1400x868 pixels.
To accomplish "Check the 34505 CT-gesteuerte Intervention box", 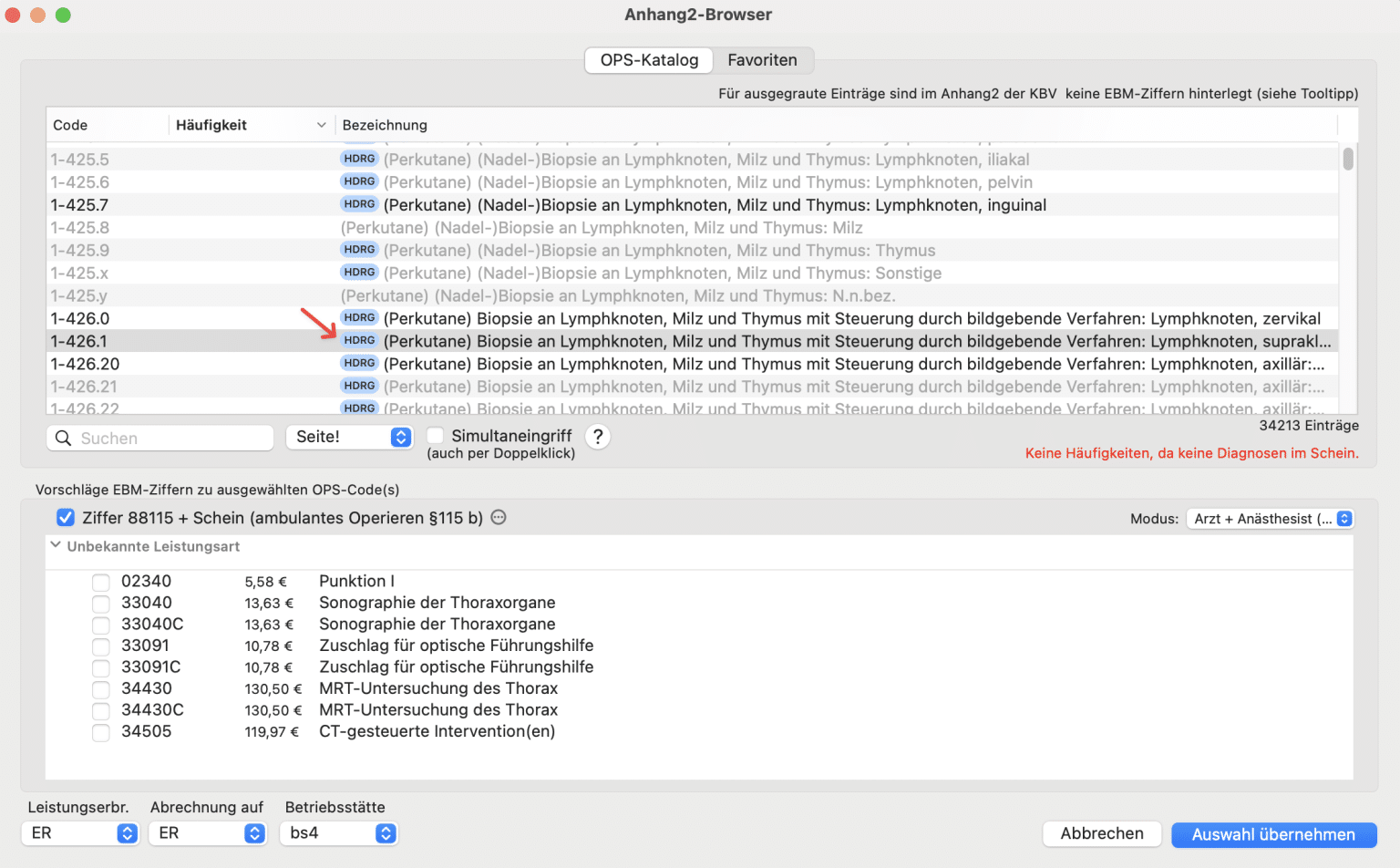I will coord(101,732).
